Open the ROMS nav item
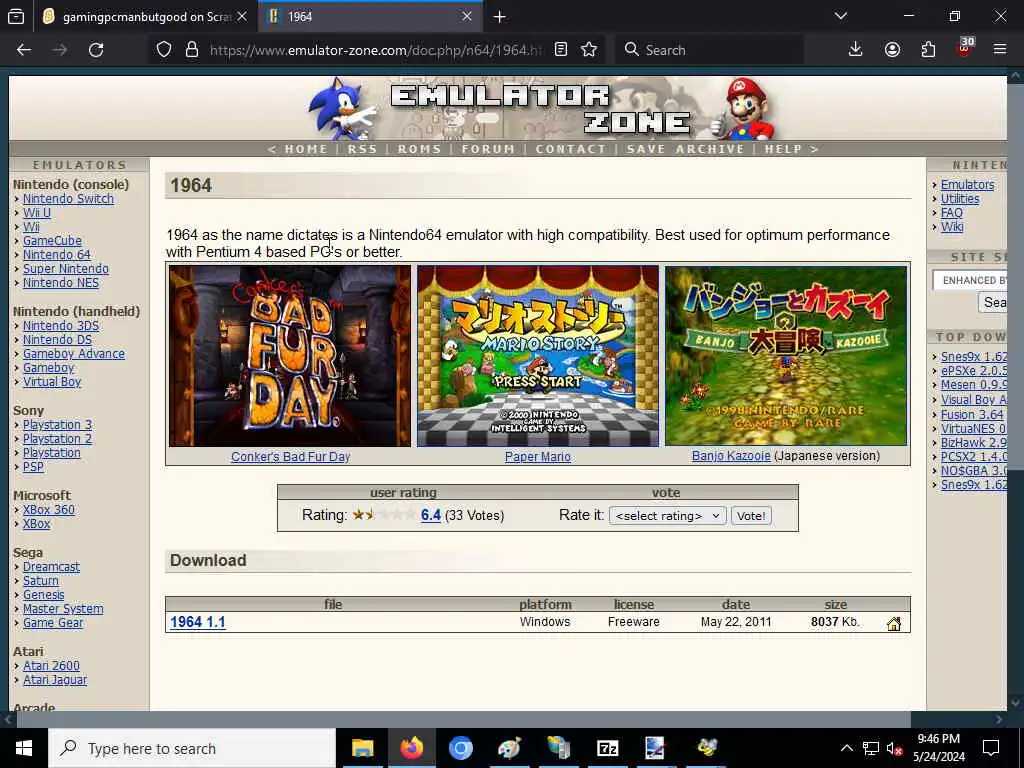Image resolution: width=1024 pixels, height=768 pixels. [x=419, y=149]
